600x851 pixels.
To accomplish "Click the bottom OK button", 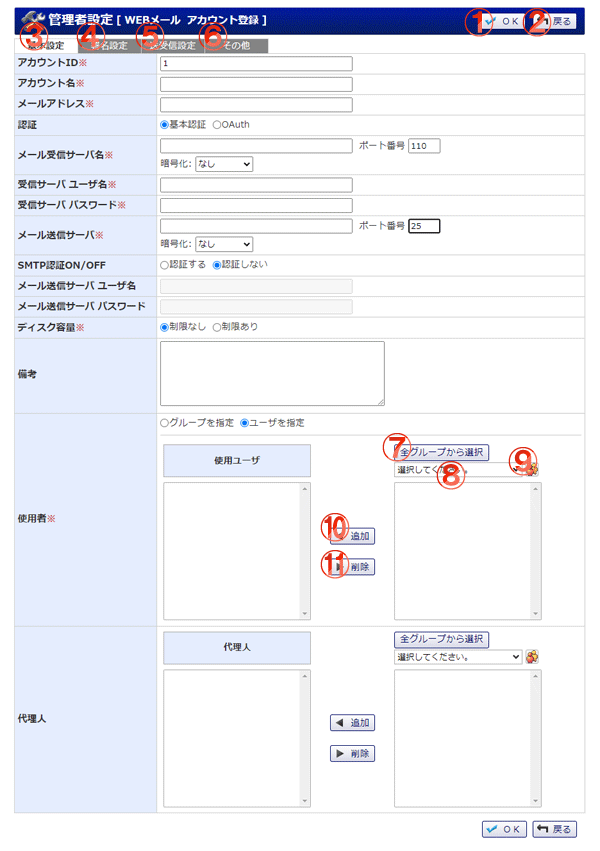I will (504, 829).
